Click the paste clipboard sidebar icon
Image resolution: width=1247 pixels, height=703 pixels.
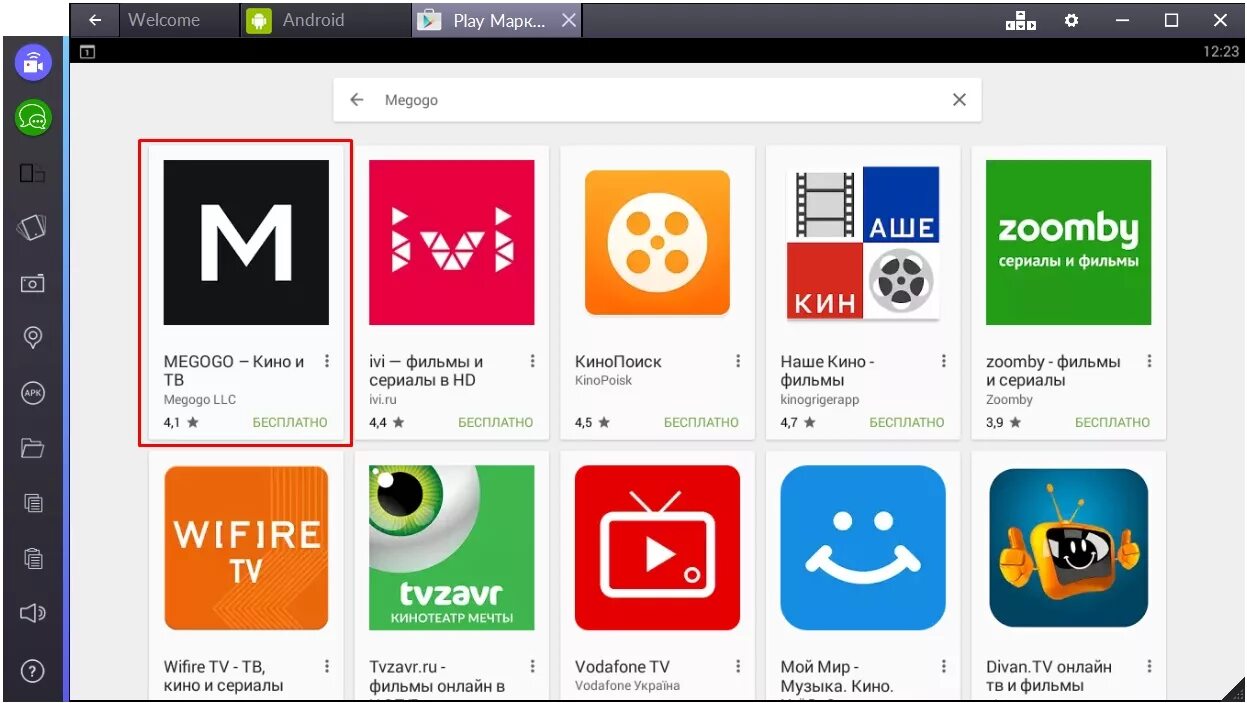coord(33,558)
